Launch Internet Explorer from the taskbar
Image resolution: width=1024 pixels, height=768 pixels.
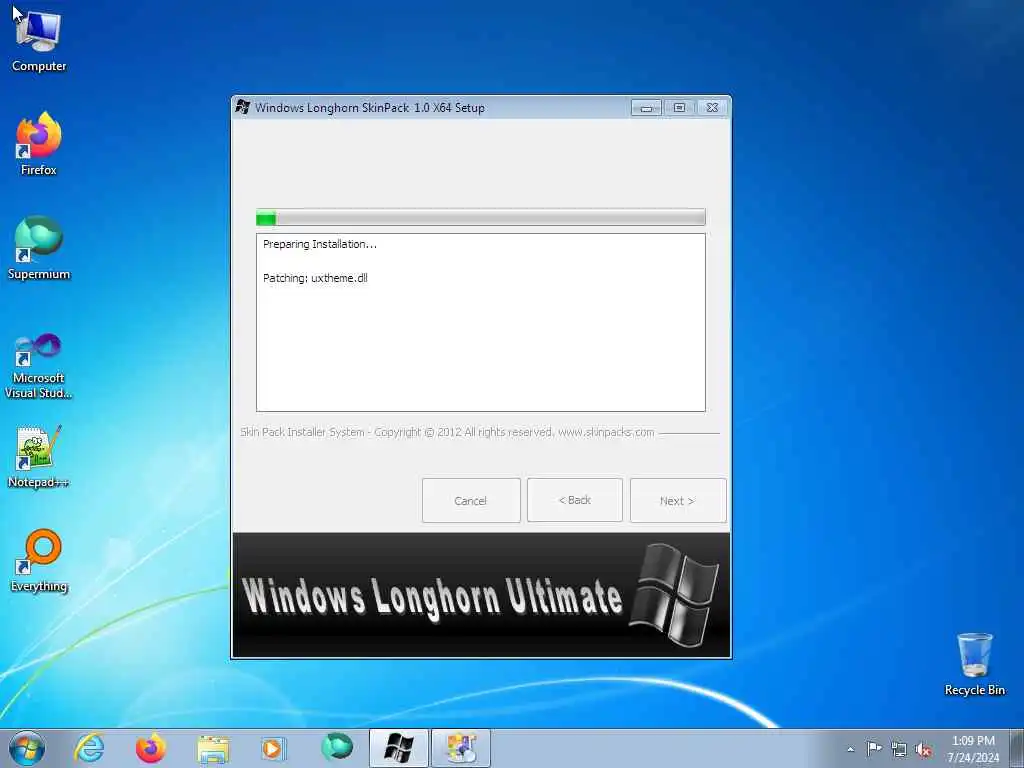click(x=89, y=748)
